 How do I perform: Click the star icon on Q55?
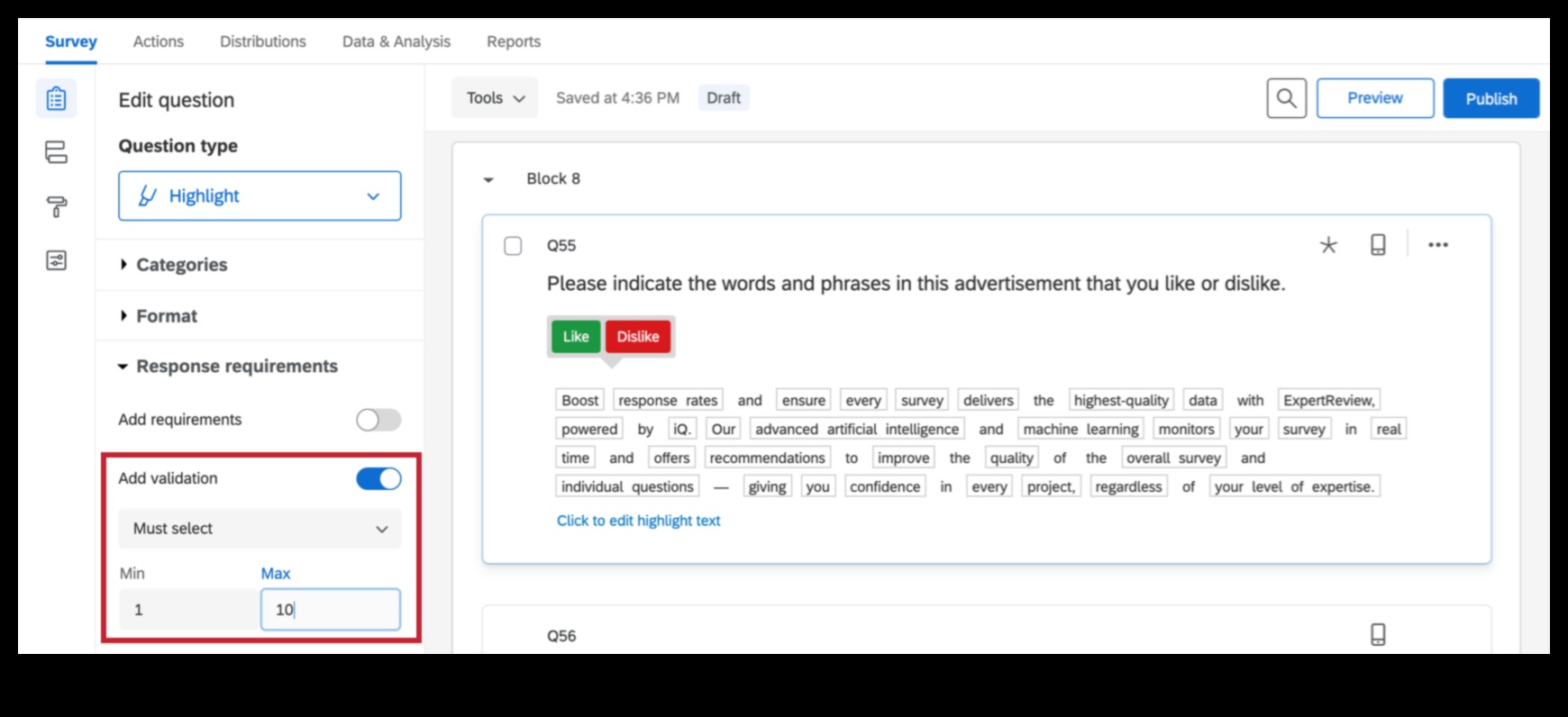coord(1328,245)
